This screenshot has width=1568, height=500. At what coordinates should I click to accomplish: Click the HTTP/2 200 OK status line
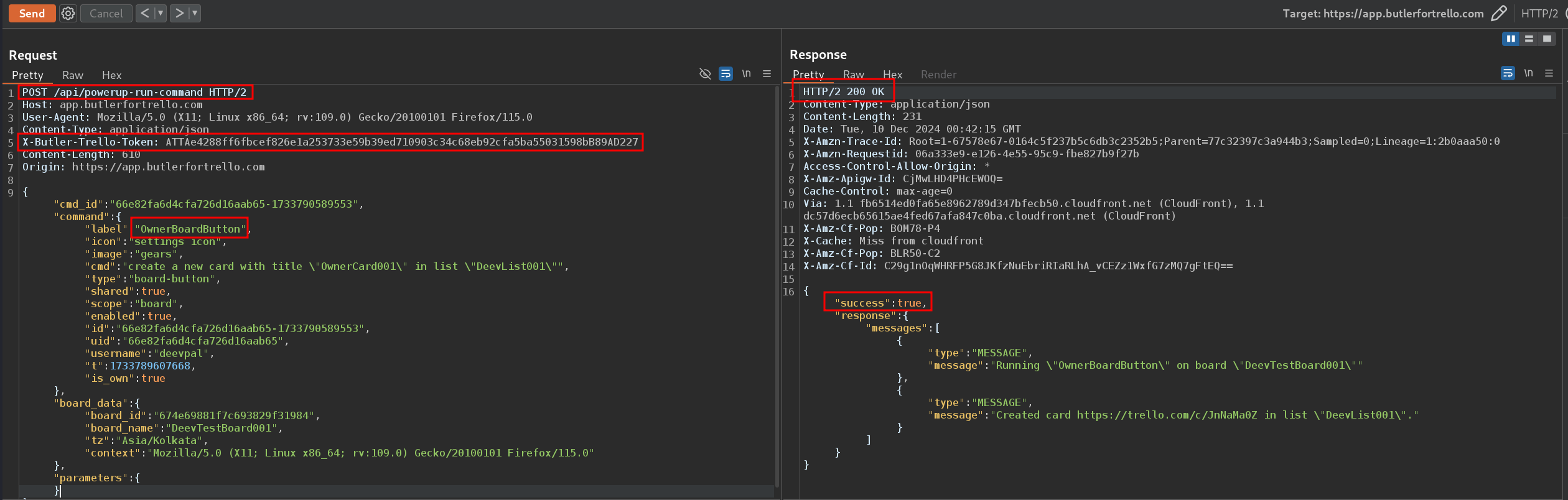(x=844, y=91)
